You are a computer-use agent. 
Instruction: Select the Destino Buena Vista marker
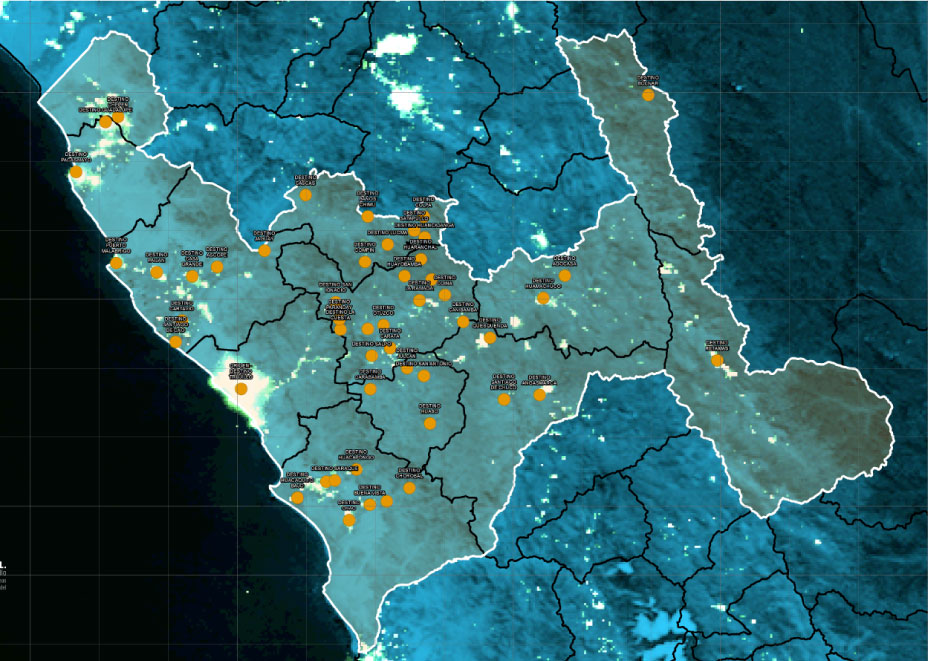tap(370, 504)
